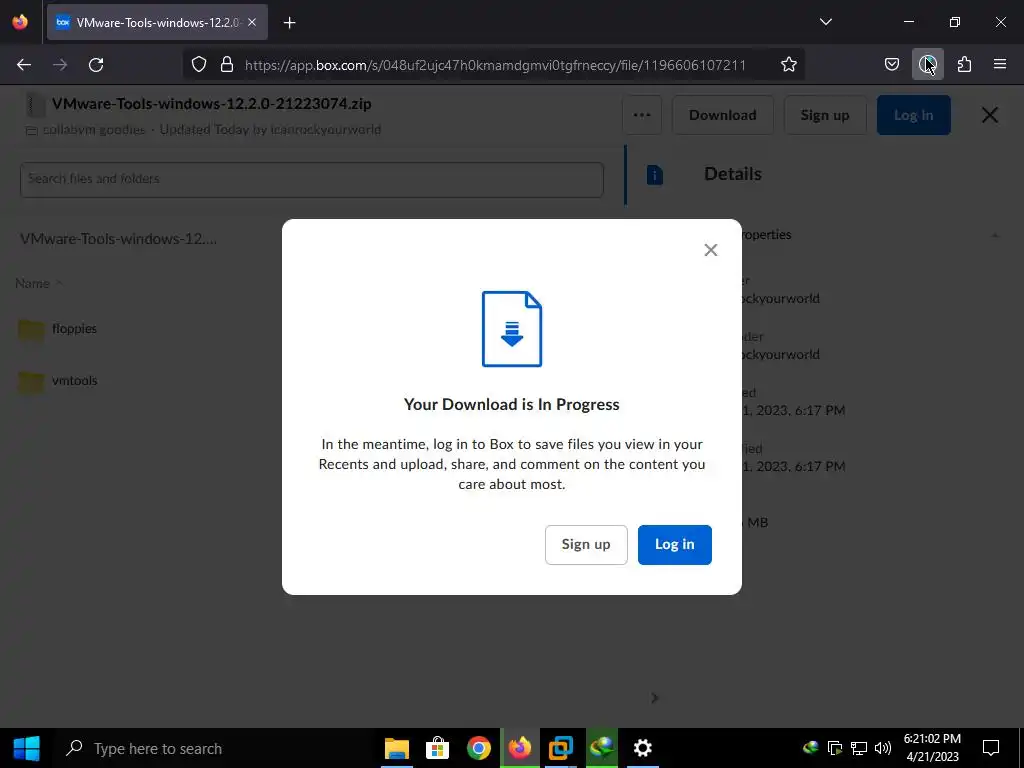Click the collabvm goodies folder link
The width and height of the screenshot is (1024, 768).
pos(94,129)
